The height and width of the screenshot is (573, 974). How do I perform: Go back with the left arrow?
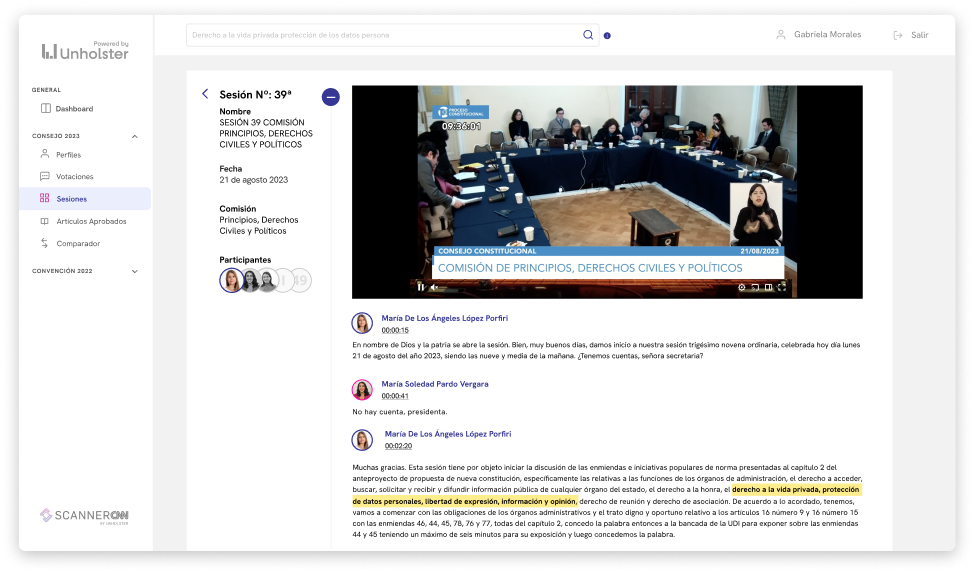pos(205,94)
